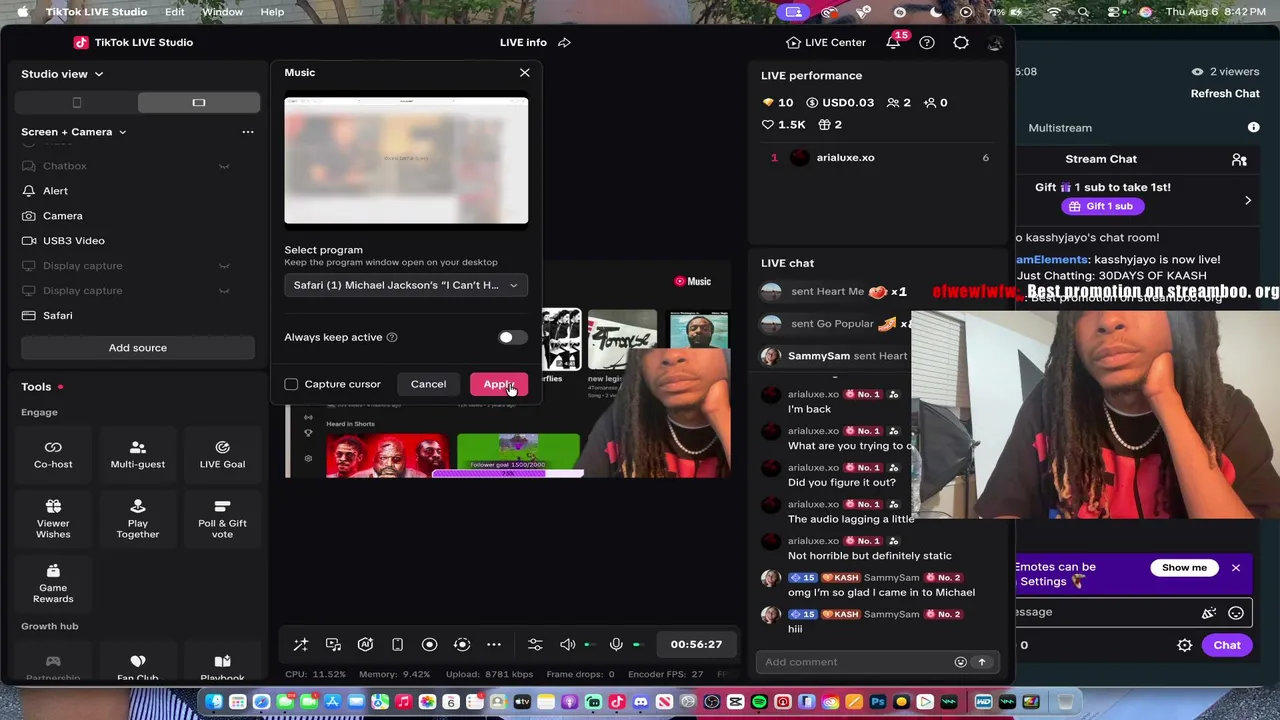Click the record button in bottom toolbar
Screen dimensions: 1280x720
[x=429, y=645]
